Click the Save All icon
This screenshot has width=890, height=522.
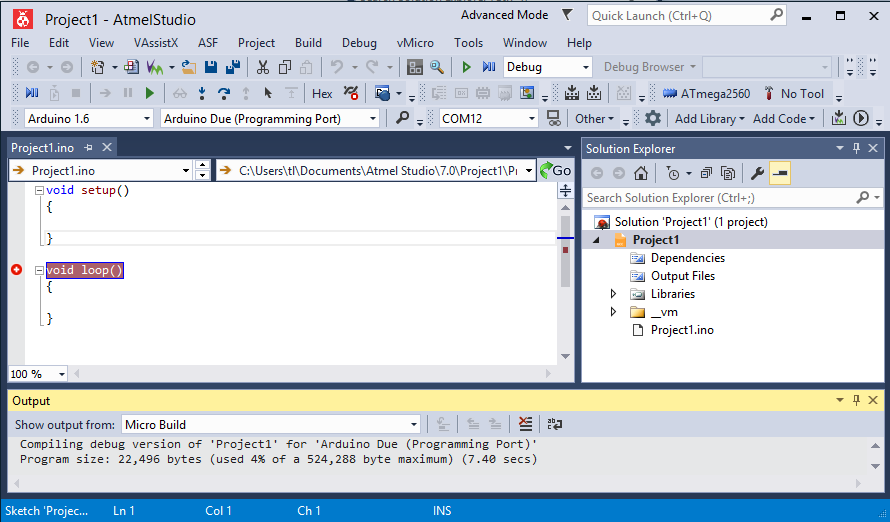pyautogui.click(x=233, y=68)
